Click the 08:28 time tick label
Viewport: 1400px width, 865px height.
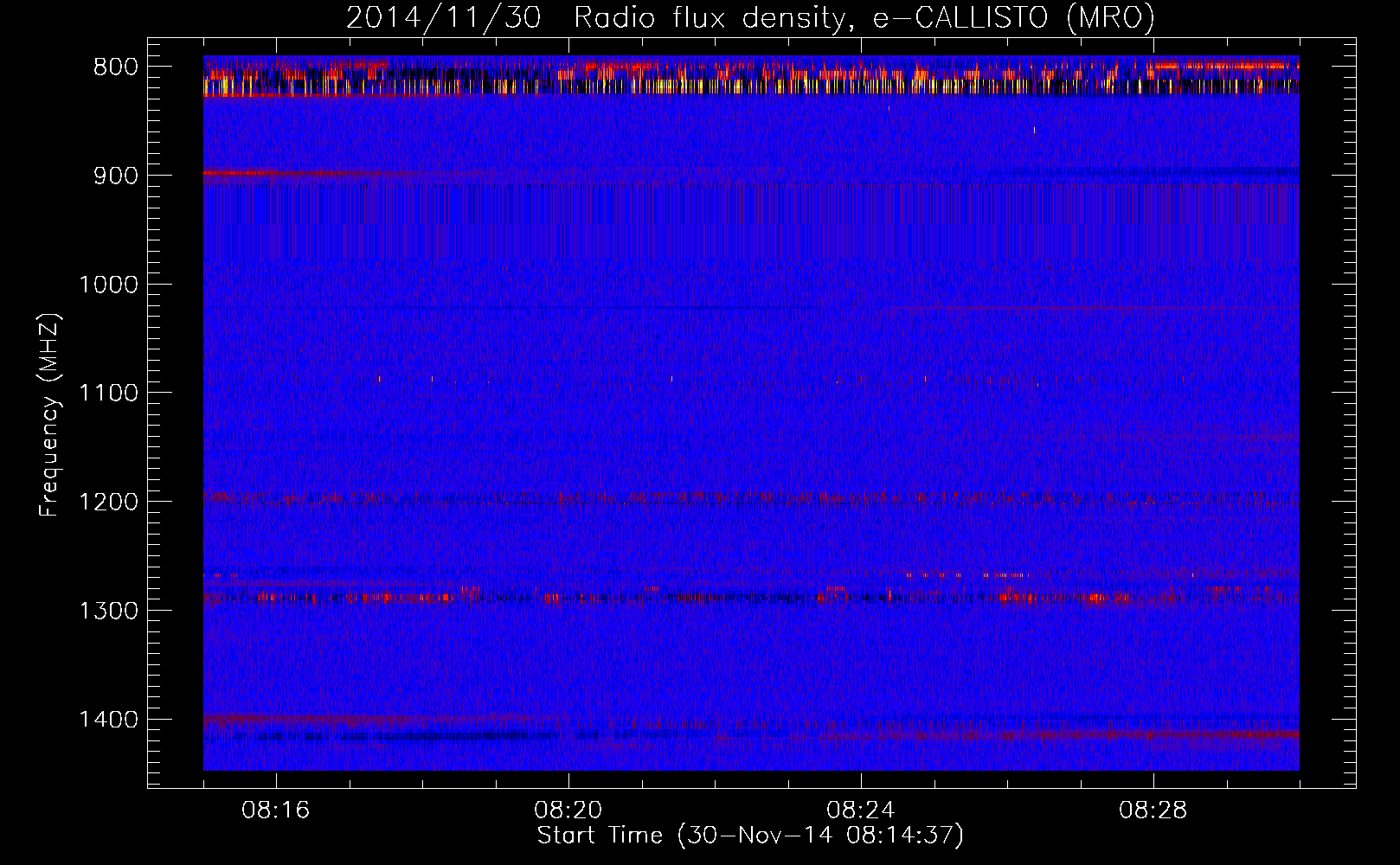pyautogui.click(x=1153, y=811)
